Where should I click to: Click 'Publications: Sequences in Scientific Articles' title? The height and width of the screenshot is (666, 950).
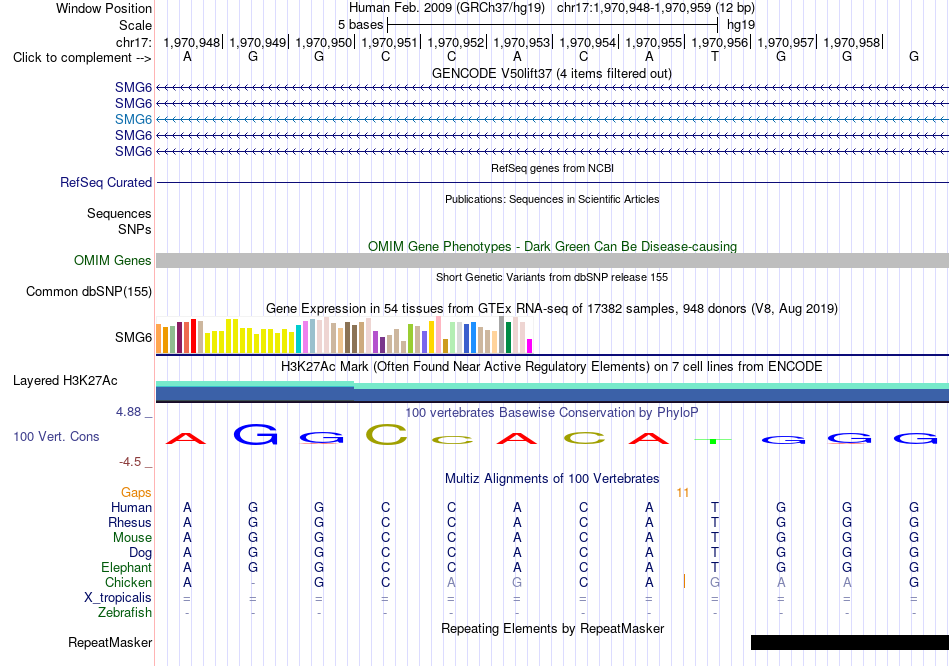552,199
